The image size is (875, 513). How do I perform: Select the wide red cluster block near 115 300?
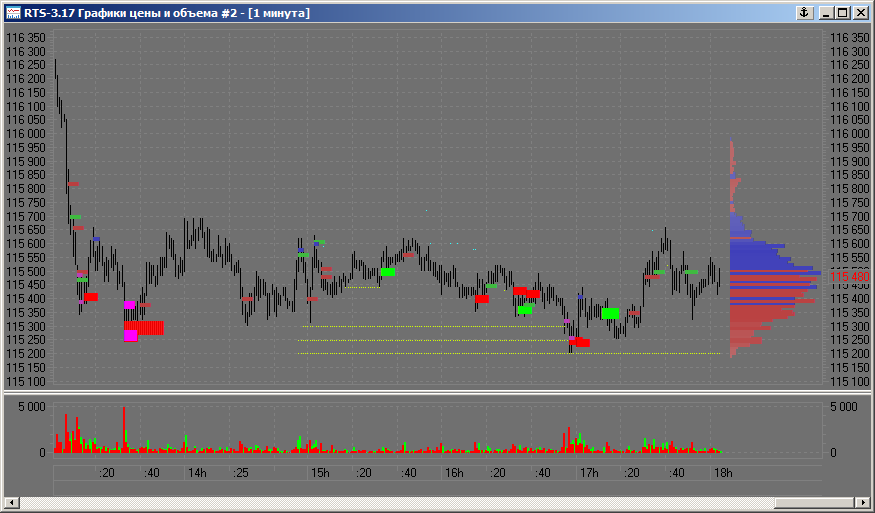[x=150, y=327]
